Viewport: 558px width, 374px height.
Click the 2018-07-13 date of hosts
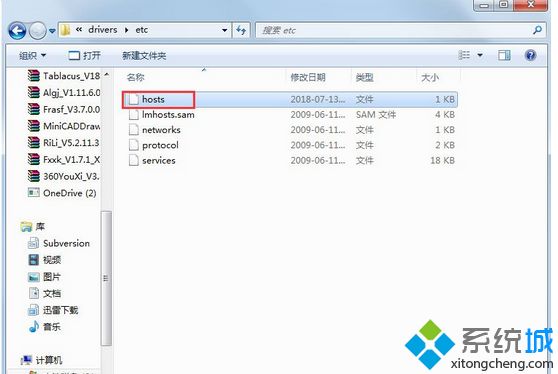(318, 99)
